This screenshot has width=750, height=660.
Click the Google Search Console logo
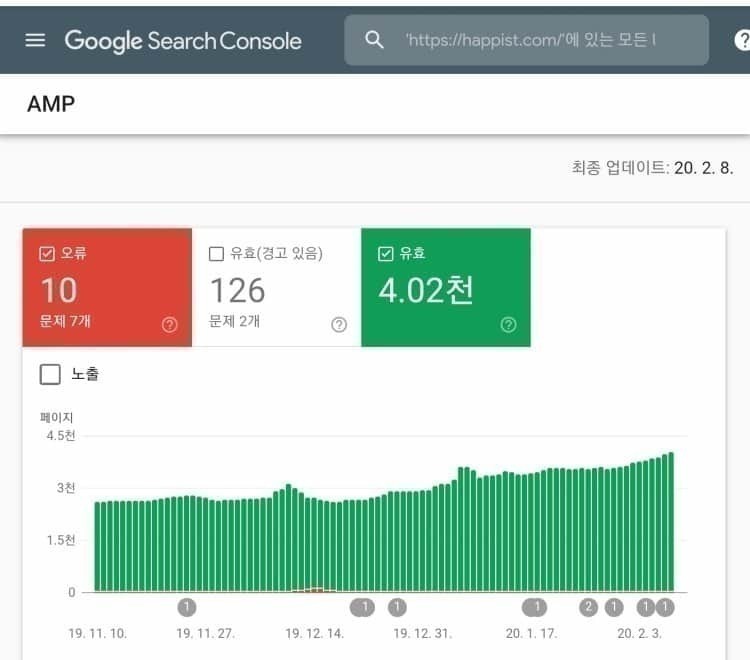point(183,40)
